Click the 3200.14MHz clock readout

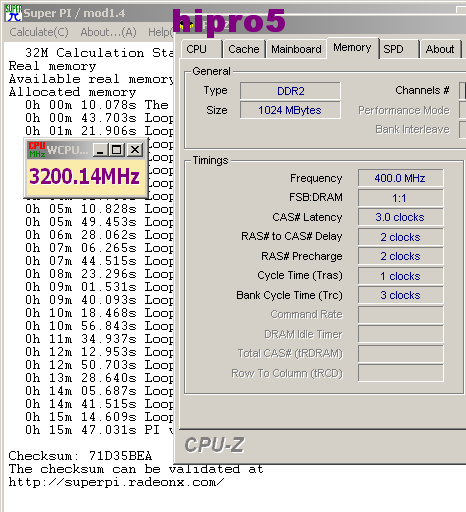(85, 176)
